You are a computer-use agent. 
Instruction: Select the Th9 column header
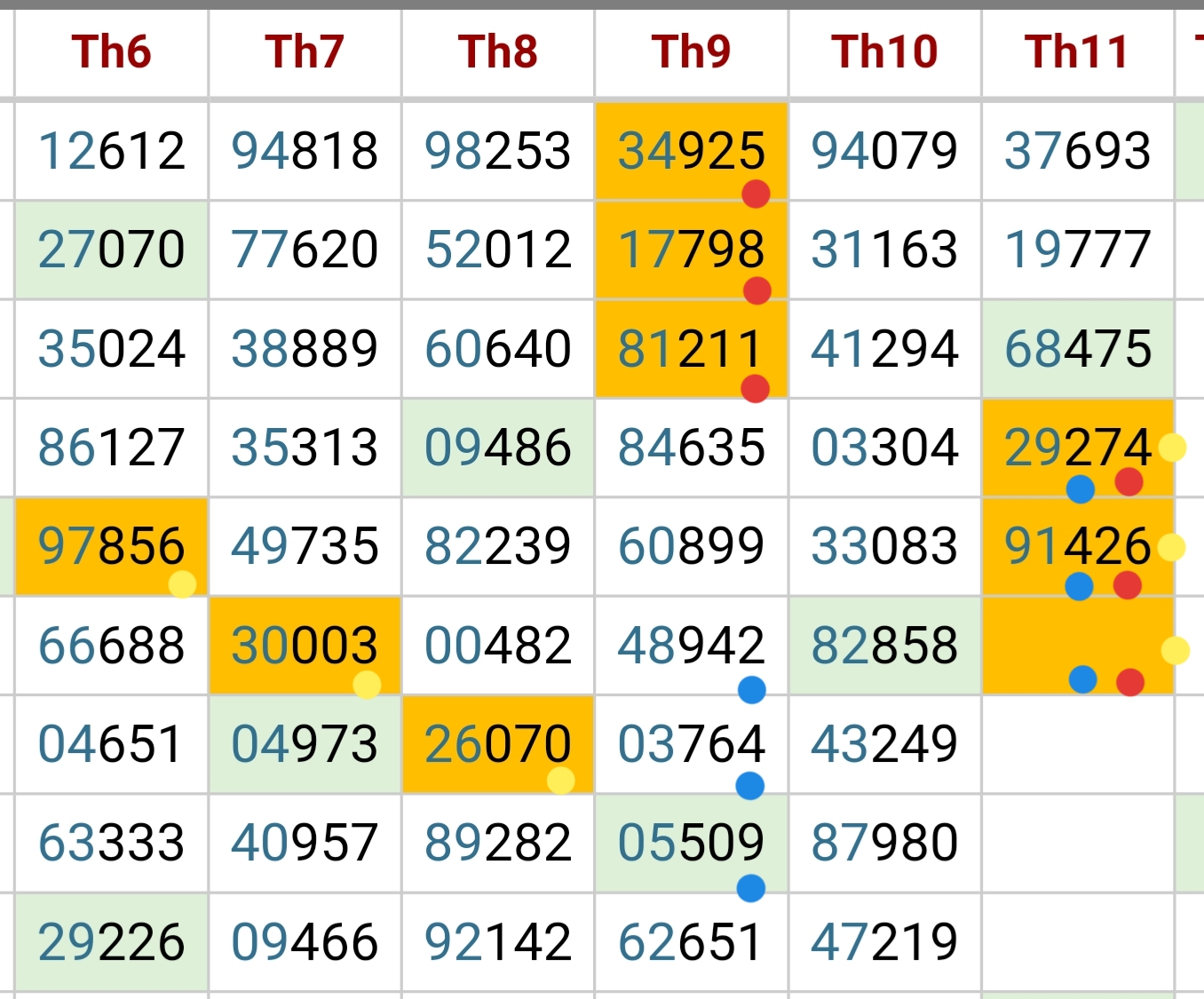[691, 52]
